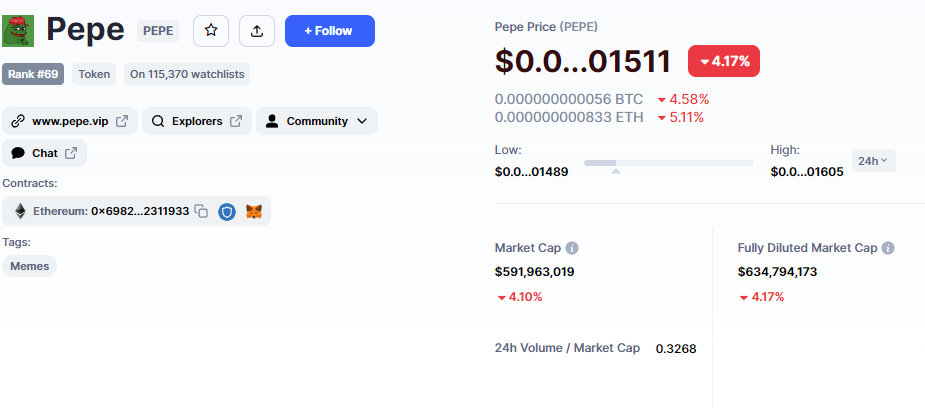Click the Rank #69 badge
The height and width of the screenshot is (408, 925).
click(x=33, y=74)
